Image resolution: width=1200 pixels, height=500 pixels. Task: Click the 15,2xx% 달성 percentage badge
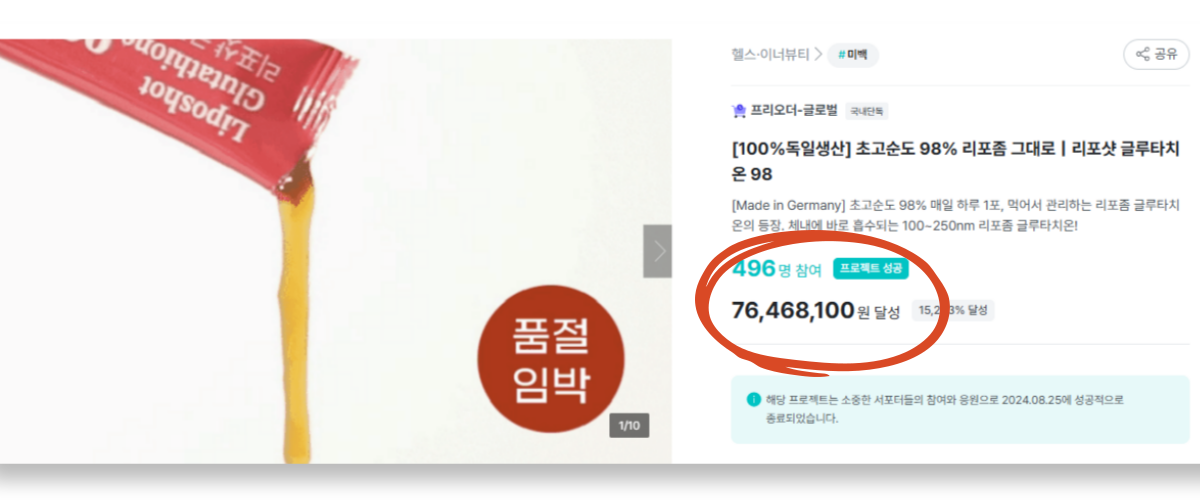click(953, 310)
